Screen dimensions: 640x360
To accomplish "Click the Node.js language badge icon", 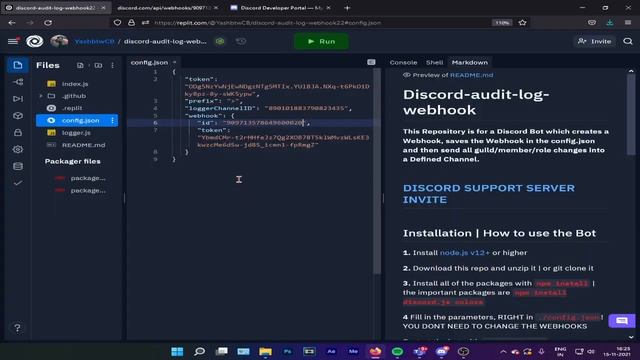I will (220, 41).
